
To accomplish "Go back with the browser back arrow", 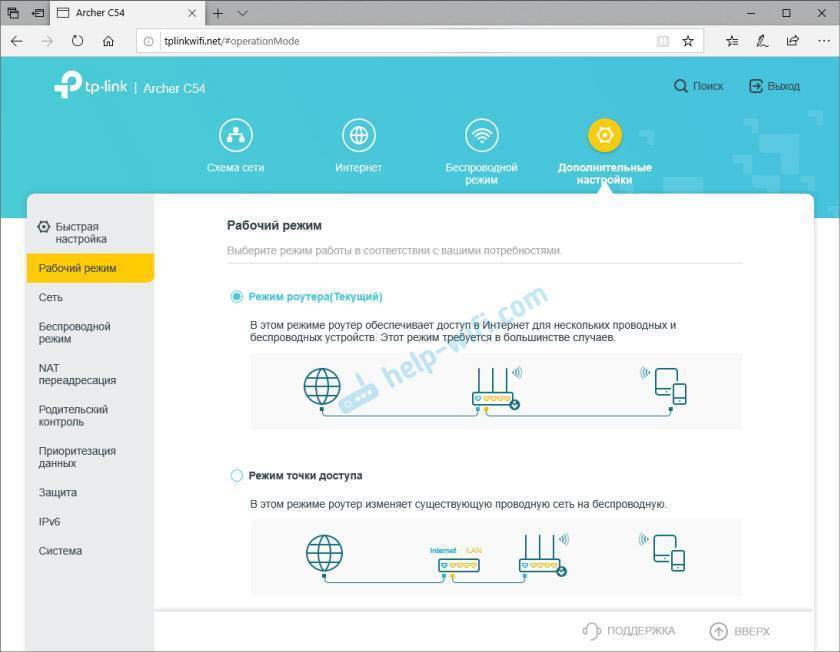I will (17, 41).
